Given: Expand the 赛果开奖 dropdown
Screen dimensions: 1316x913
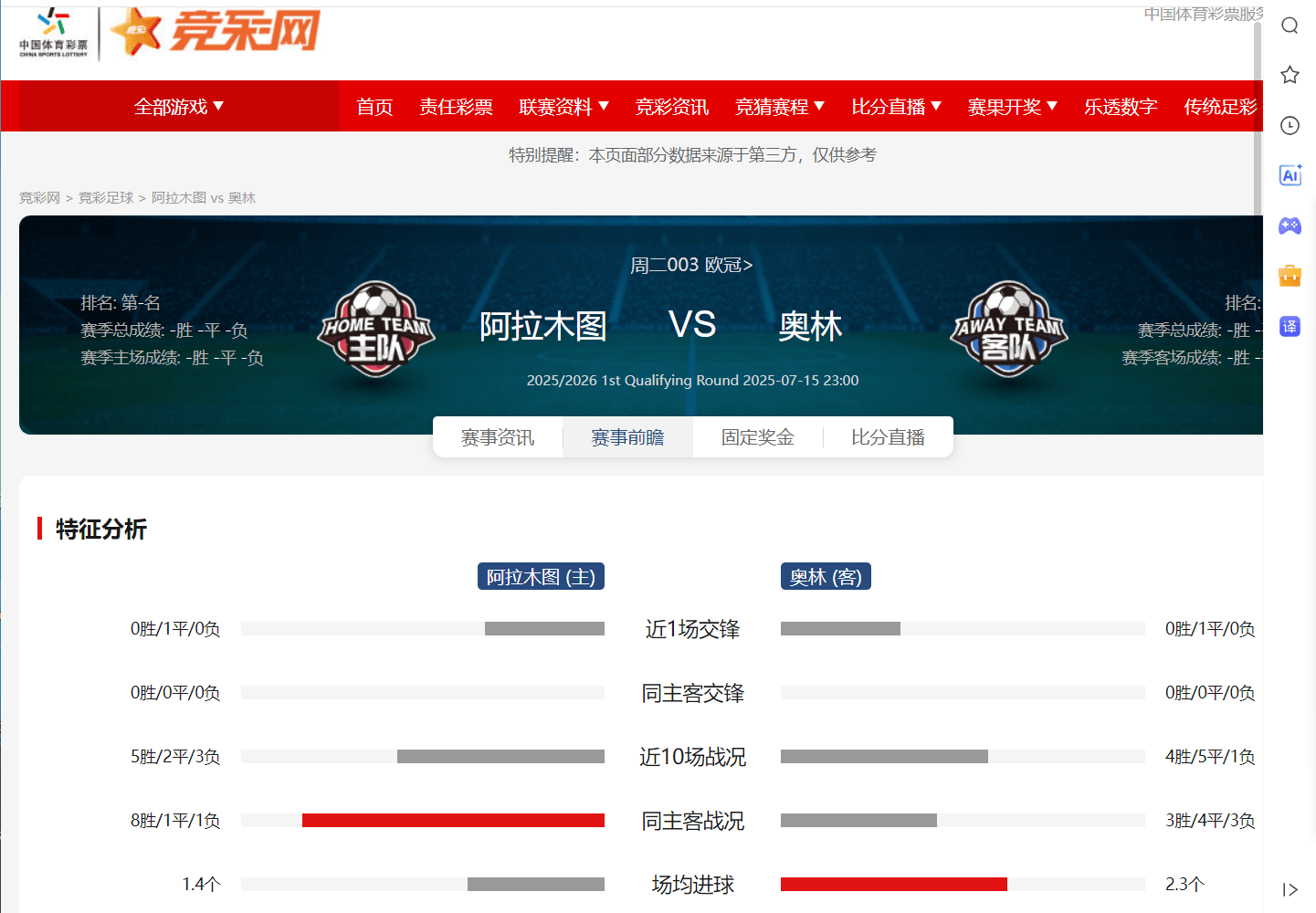Looking at the screenshot, I should coord(1013,107).
